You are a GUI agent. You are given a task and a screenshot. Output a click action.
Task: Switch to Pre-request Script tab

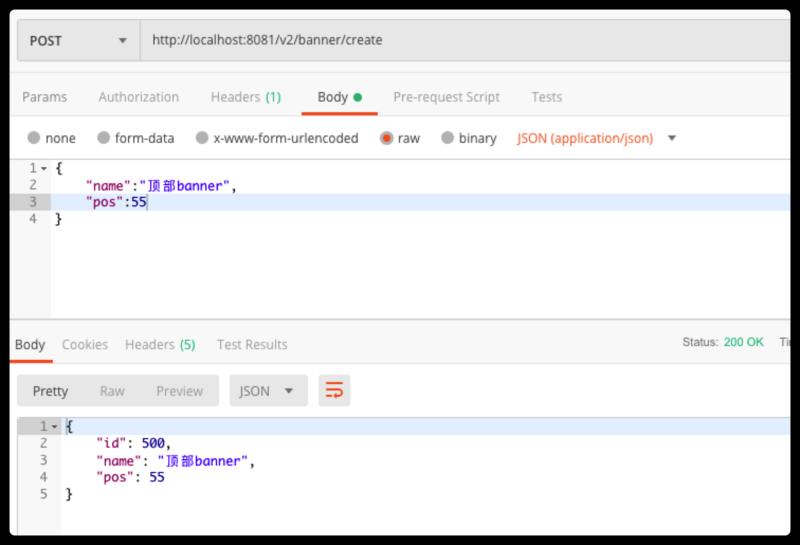click(446, 97)
